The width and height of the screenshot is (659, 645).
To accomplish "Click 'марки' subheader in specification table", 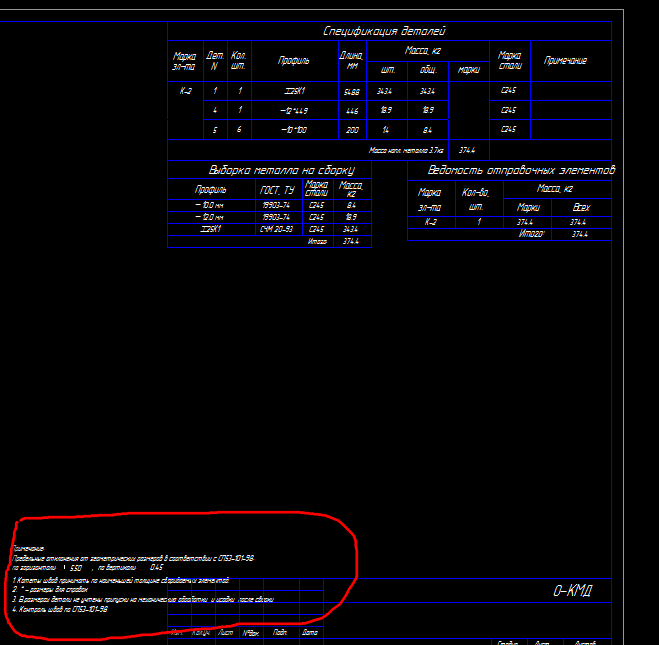I will (469, 70).
